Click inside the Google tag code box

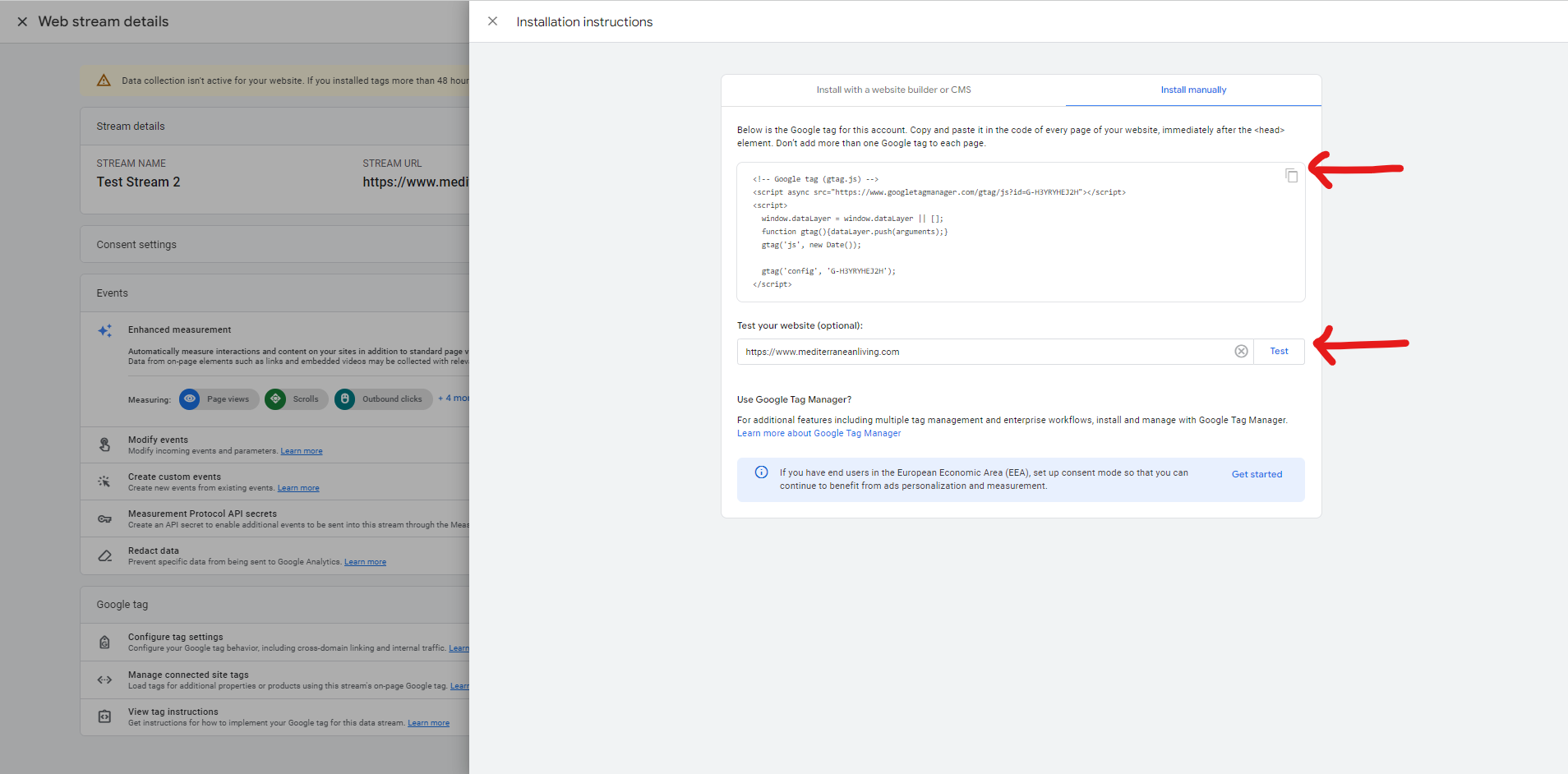point(1021,233)
